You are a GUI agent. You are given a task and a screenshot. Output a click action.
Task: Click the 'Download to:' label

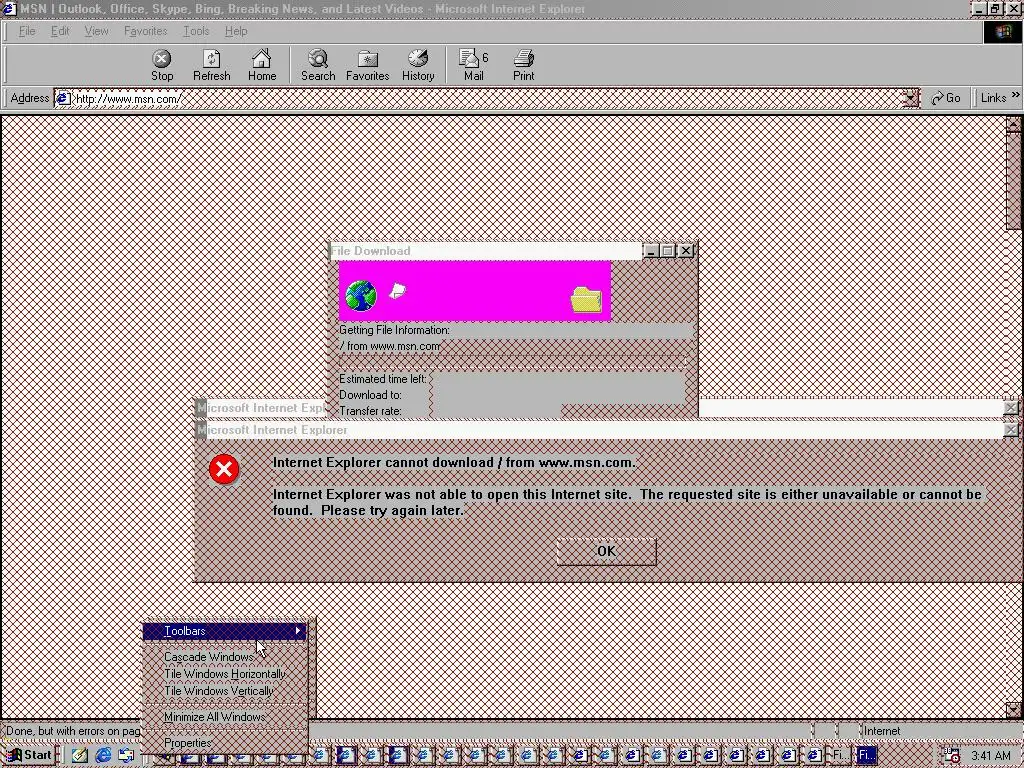click(370, 394)
